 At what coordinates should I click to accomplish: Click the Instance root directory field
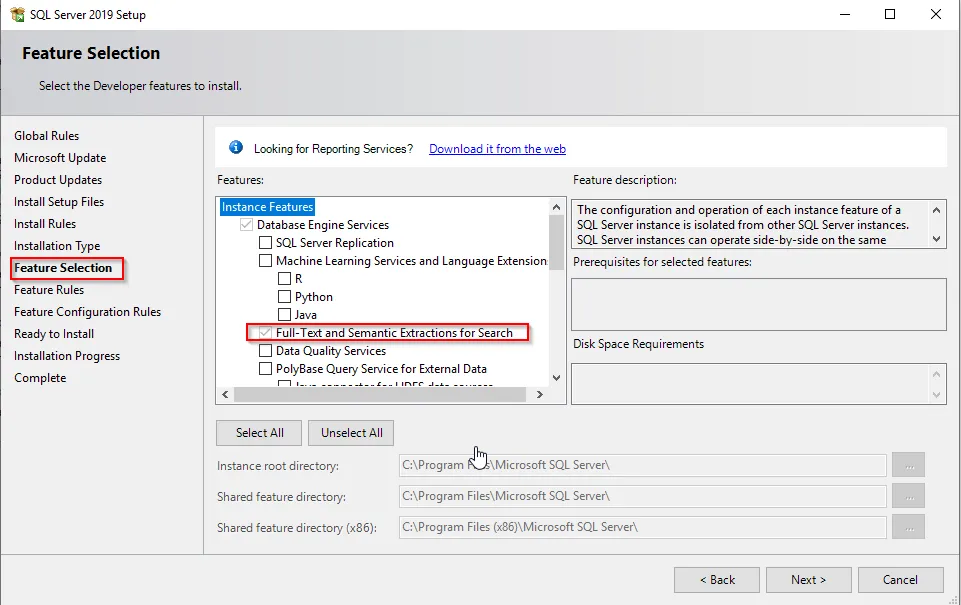tap(643, 465)
